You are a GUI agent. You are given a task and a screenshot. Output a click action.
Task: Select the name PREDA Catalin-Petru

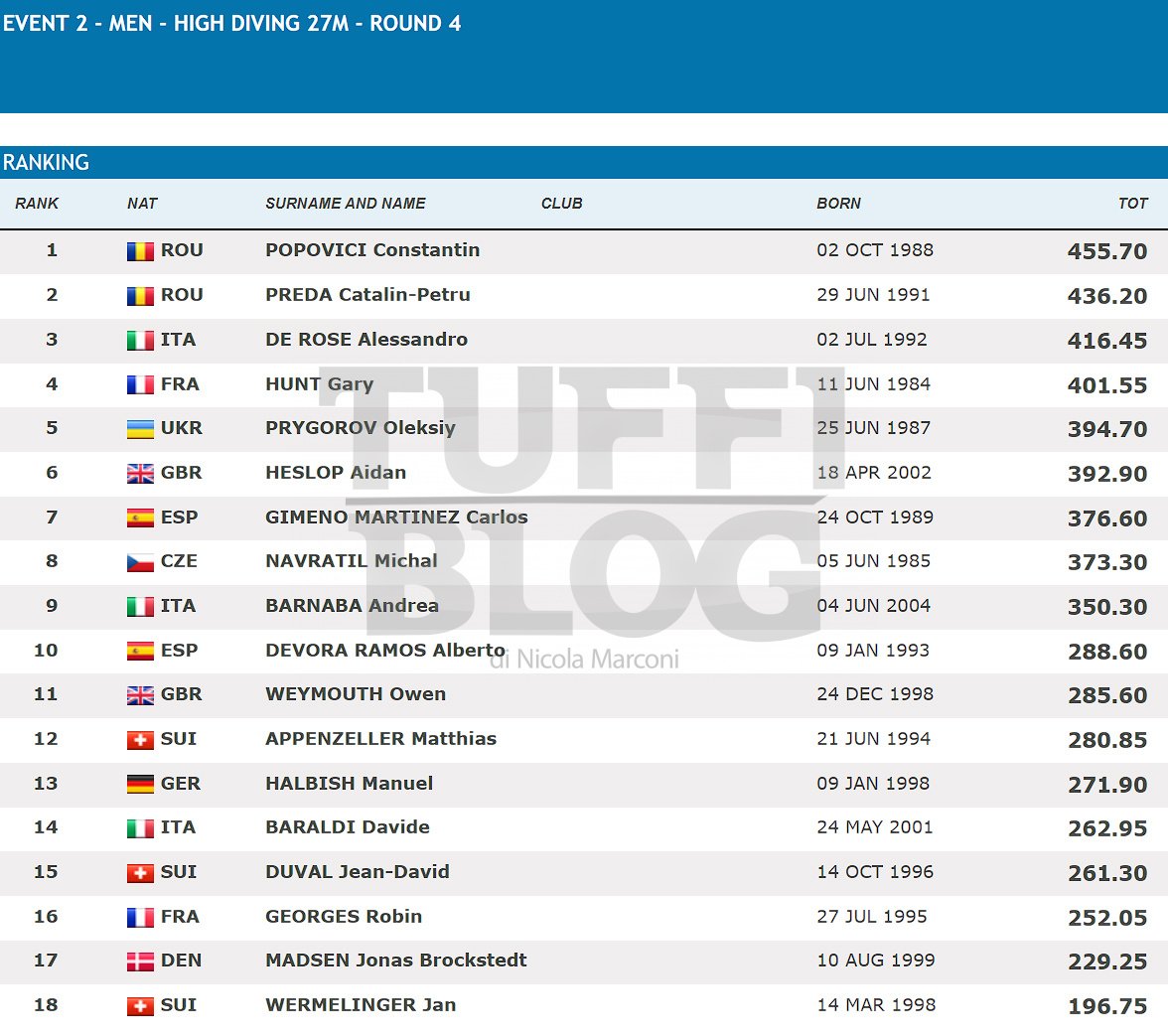pyautogui.click(x=367, y=295)
